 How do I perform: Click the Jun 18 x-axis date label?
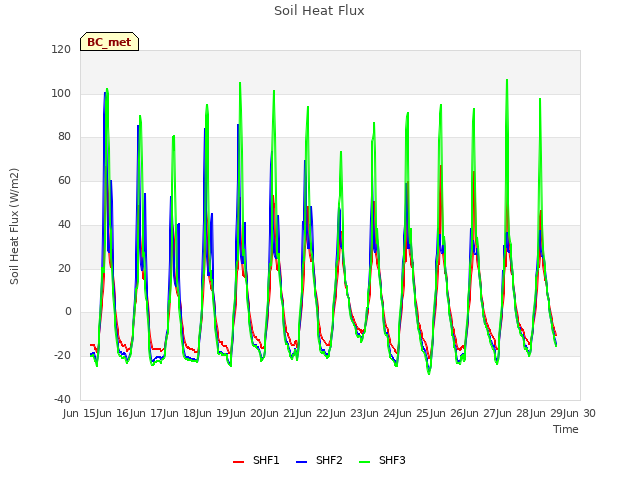181,413
